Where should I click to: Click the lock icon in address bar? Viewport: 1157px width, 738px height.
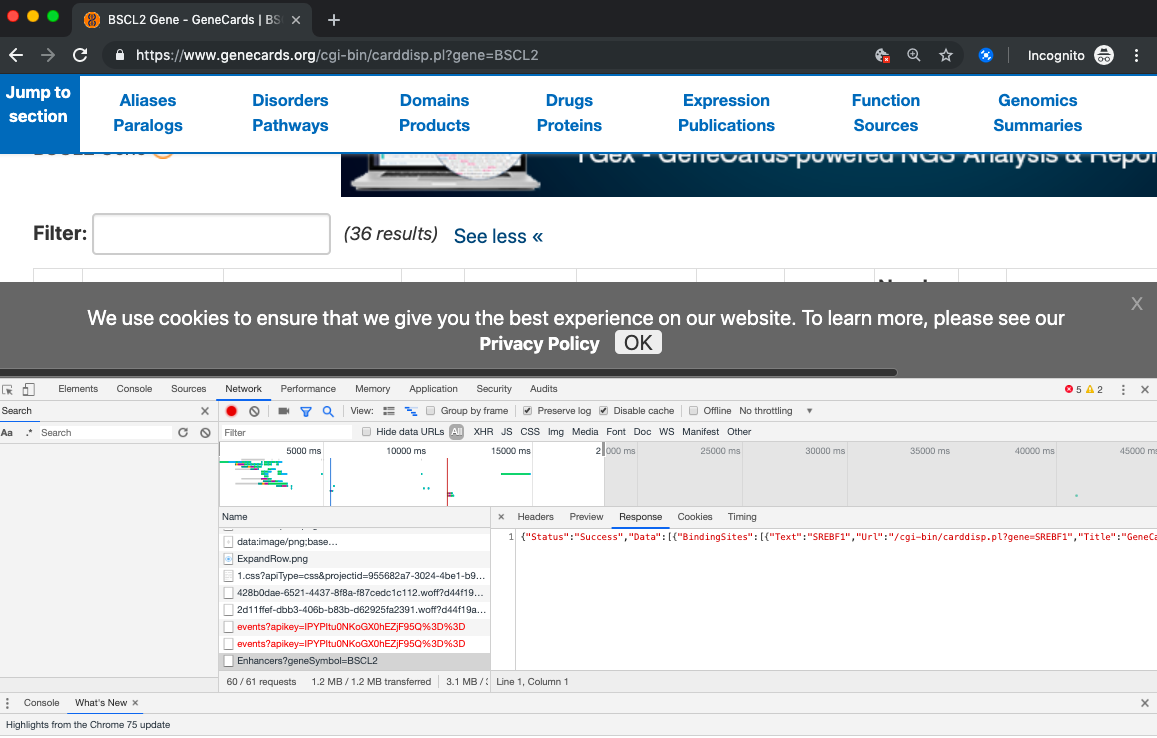[120, 55]
